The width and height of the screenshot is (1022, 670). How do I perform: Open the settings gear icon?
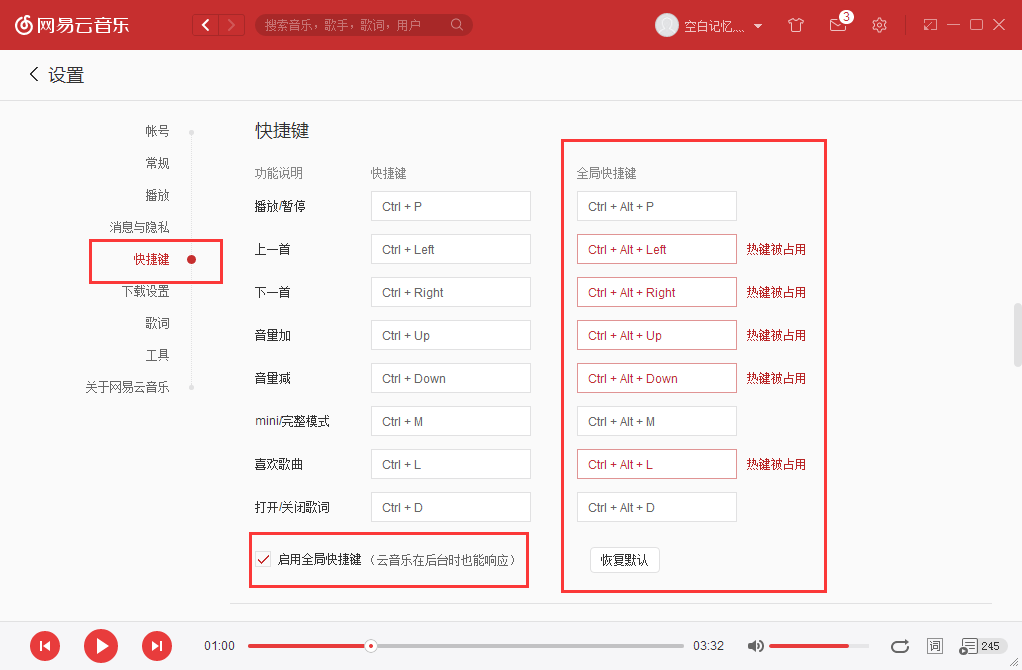(879, 25)
